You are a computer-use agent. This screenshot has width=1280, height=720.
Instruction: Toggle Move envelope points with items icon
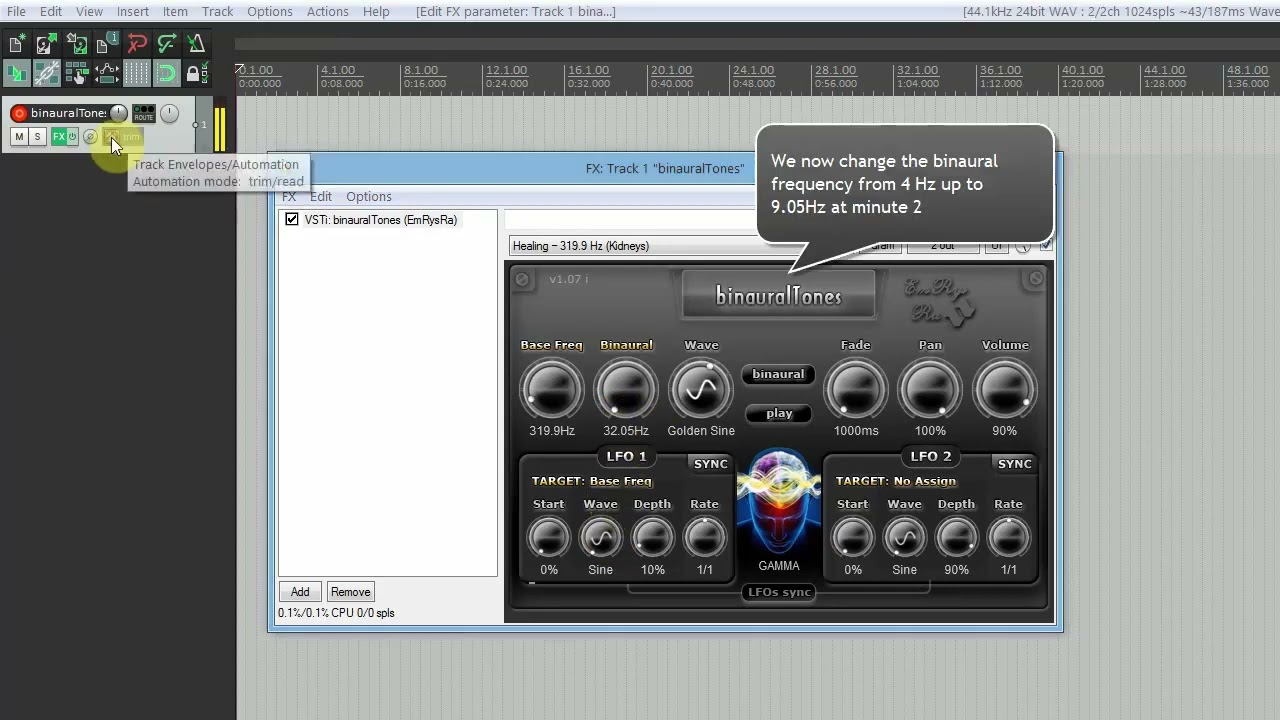107,73
